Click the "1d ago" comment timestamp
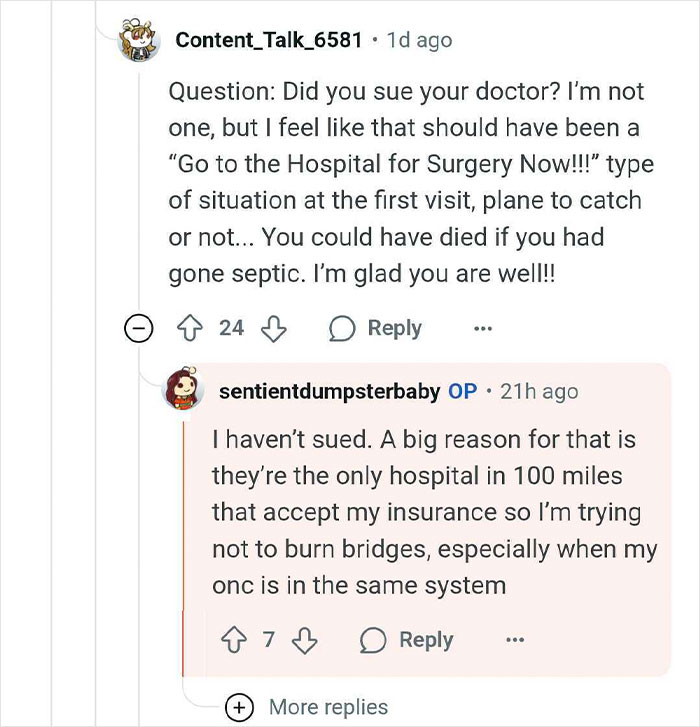700x727 pixels. 419,40
